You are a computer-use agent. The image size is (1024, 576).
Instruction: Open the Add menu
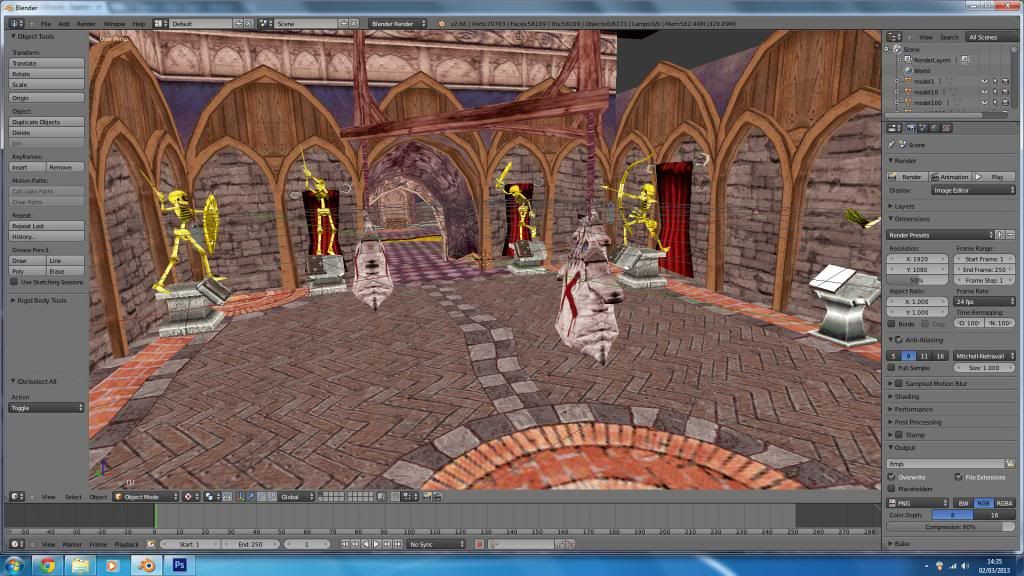63,24
